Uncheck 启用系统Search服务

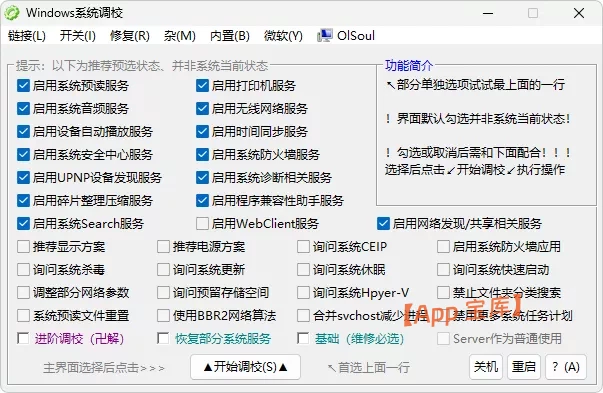click(23, 223)
